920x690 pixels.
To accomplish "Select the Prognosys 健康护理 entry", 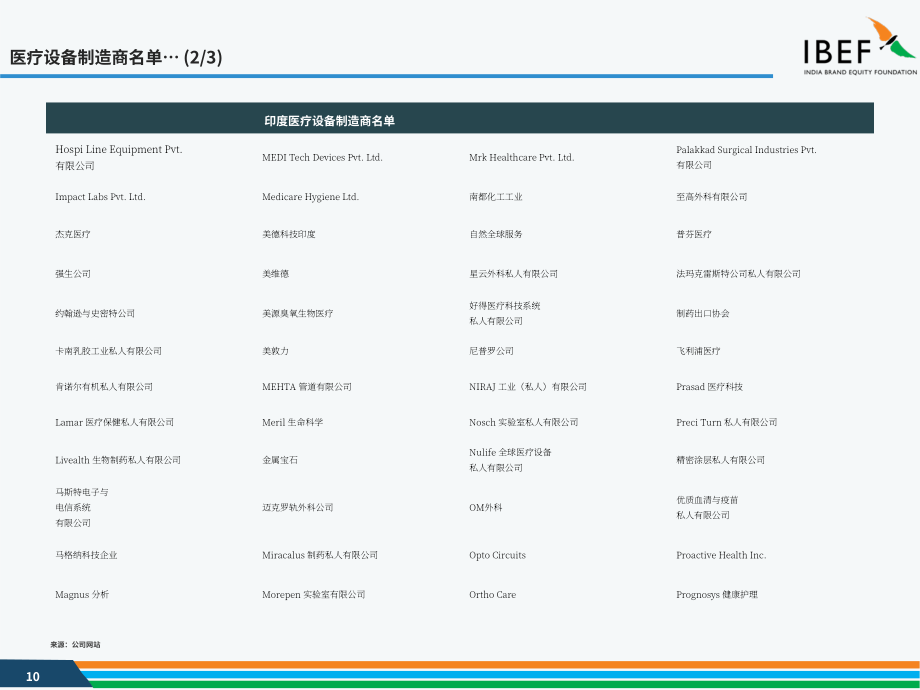I will point(717,594).
